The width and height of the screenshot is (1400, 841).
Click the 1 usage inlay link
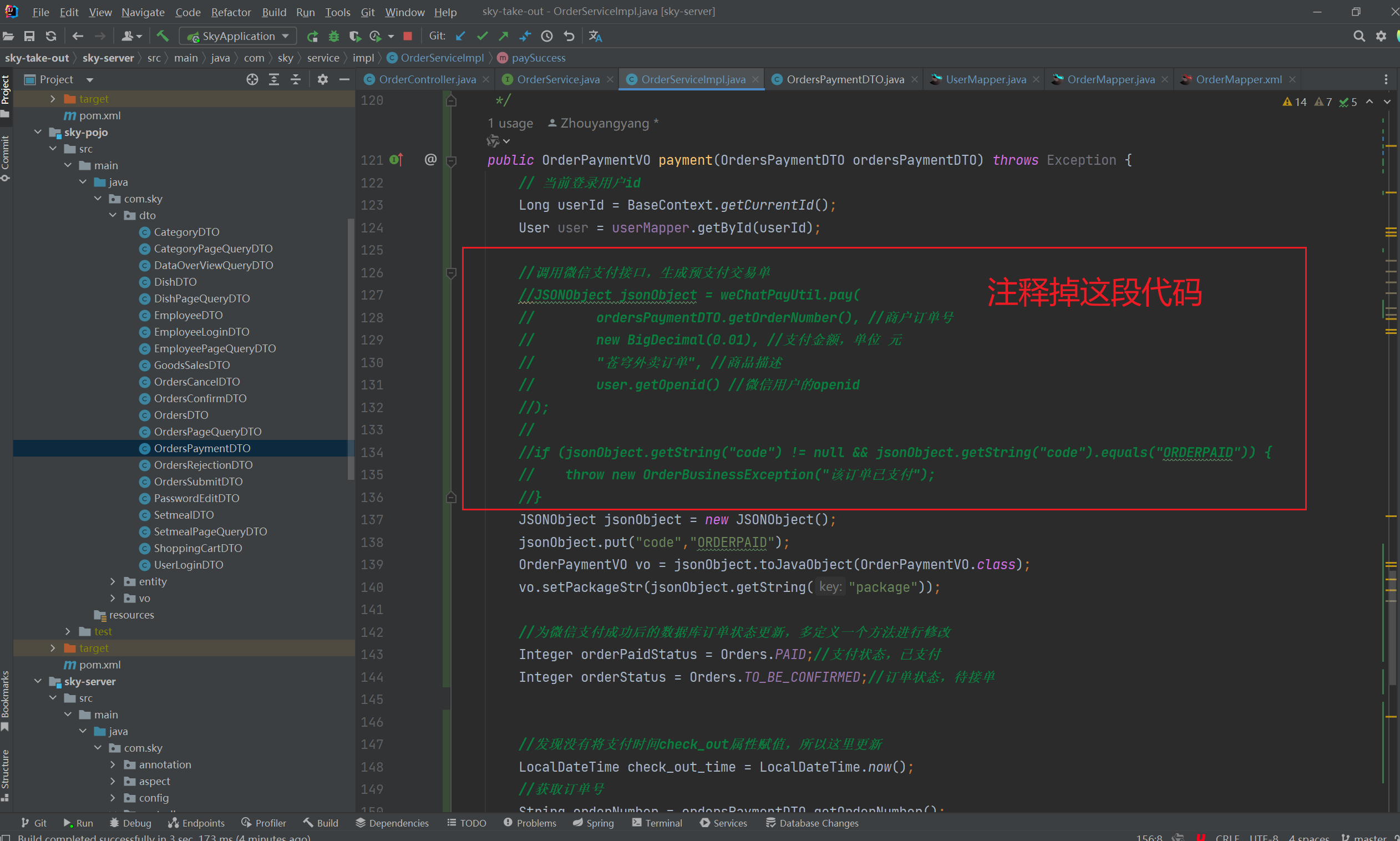pos(510,124)
